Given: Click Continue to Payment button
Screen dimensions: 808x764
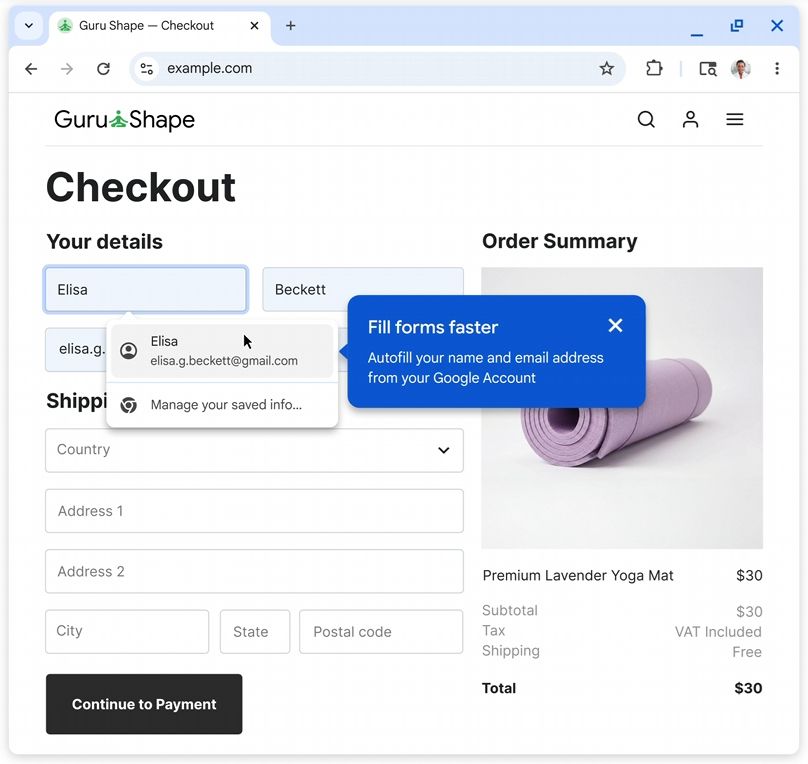Looking at the screenshot, I should click(144, 704).
